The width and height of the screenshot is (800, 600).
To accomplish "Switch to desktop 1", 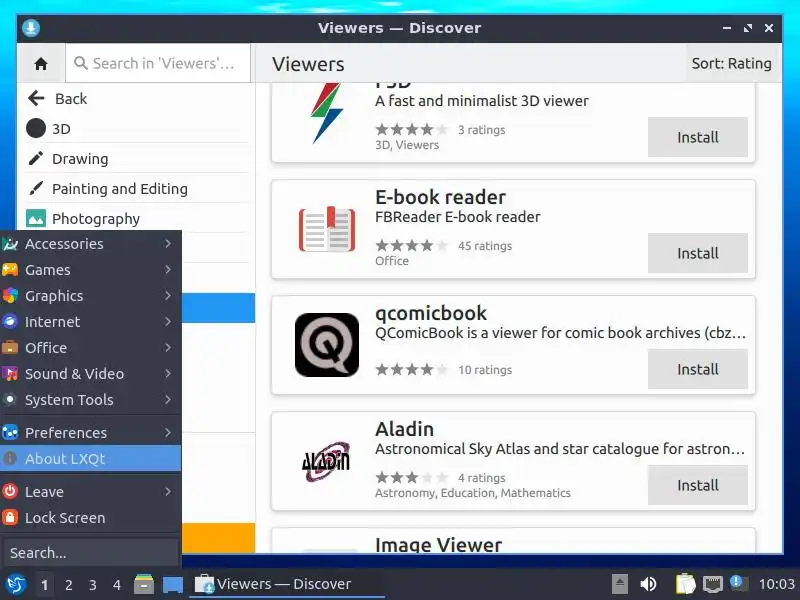I will click(x=44, y=585).
